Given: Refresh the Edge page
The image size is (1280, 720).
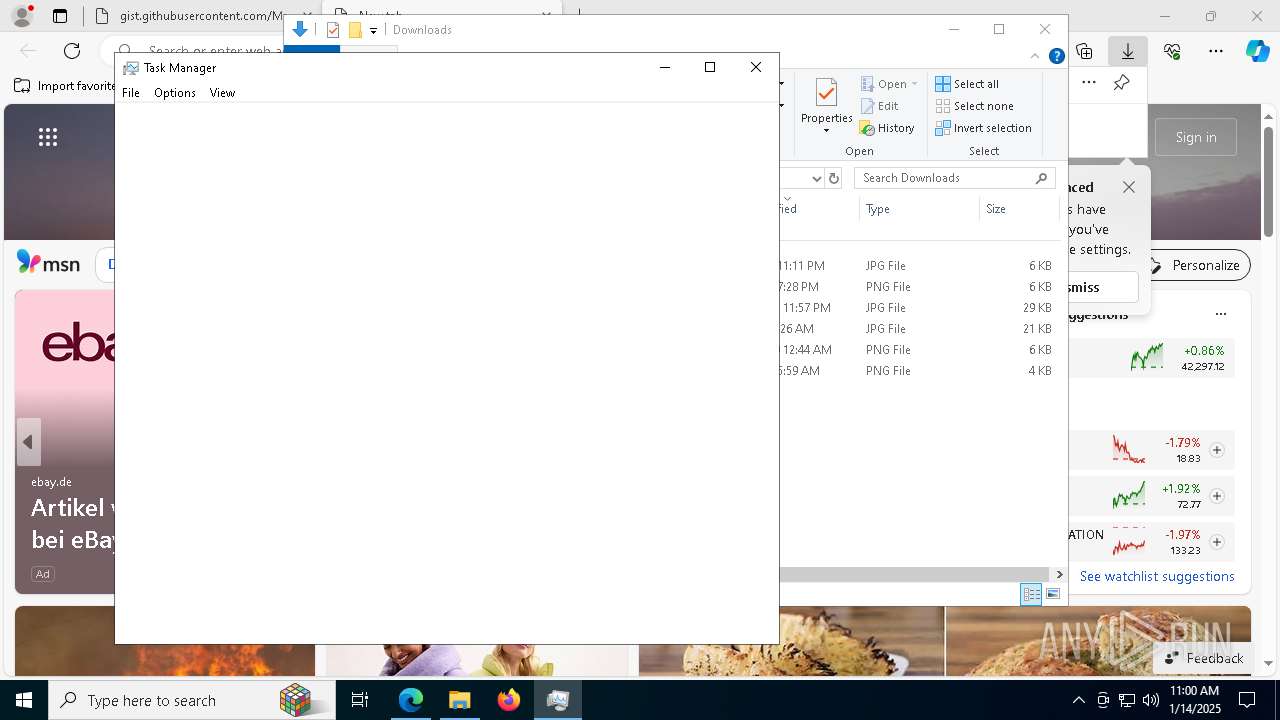Looking at the screenshot, I should 72,51.
